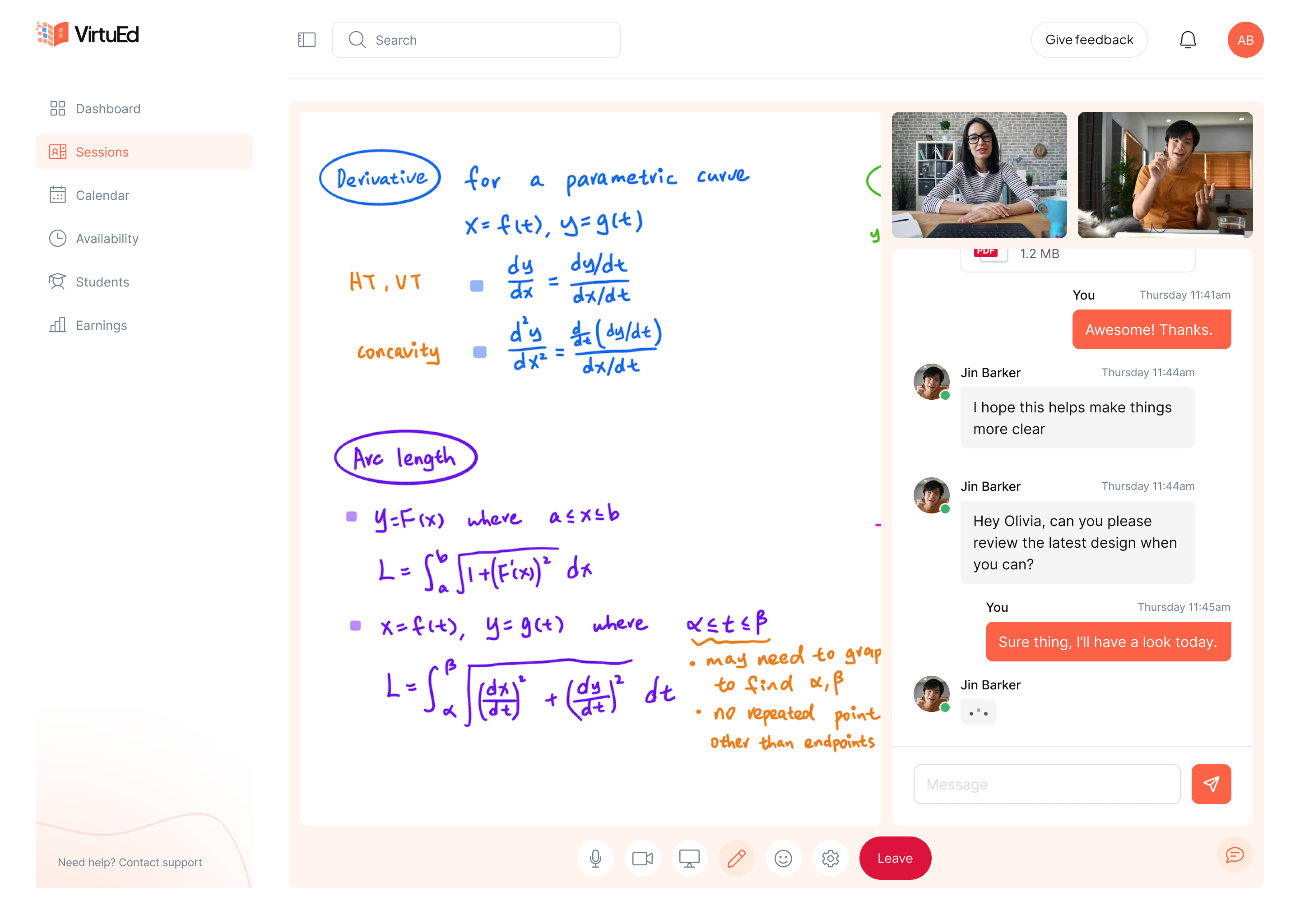
Task: Click the Leave session button
Action: (x=895, y=858)
